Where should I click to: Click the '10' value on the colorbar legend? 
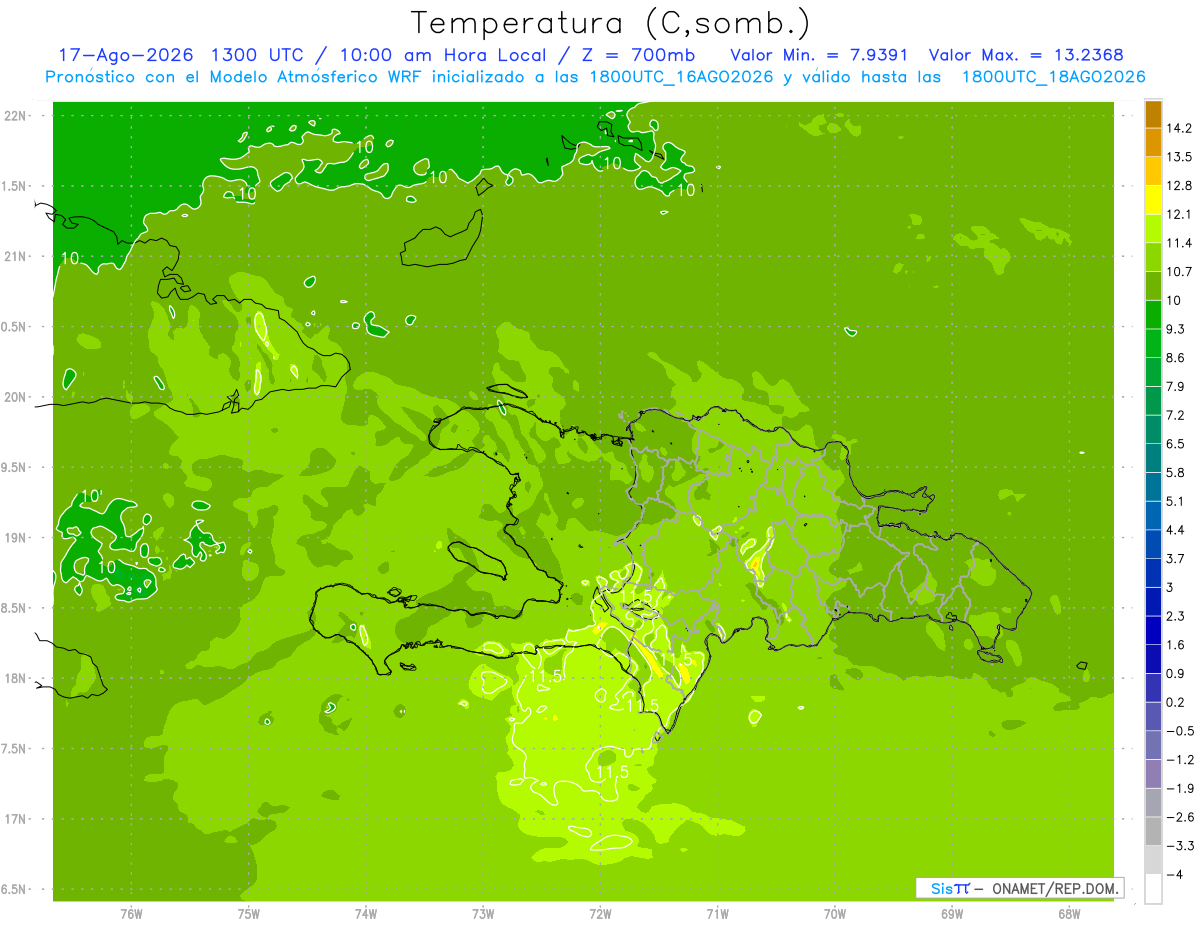tap(1174, 300)
